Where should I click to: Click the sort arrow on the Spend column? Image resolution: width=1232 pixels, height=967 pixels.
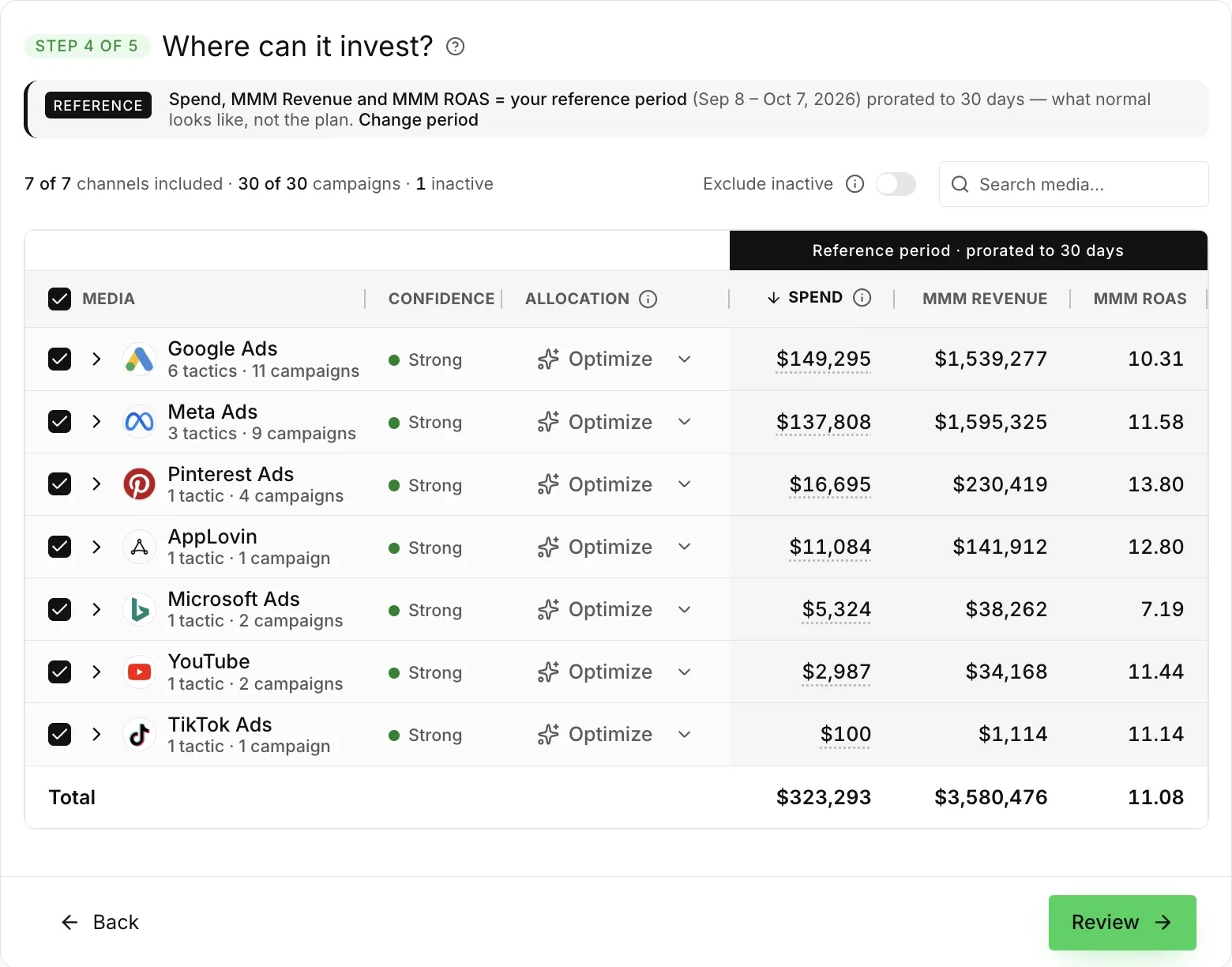[x=773, y=297]
